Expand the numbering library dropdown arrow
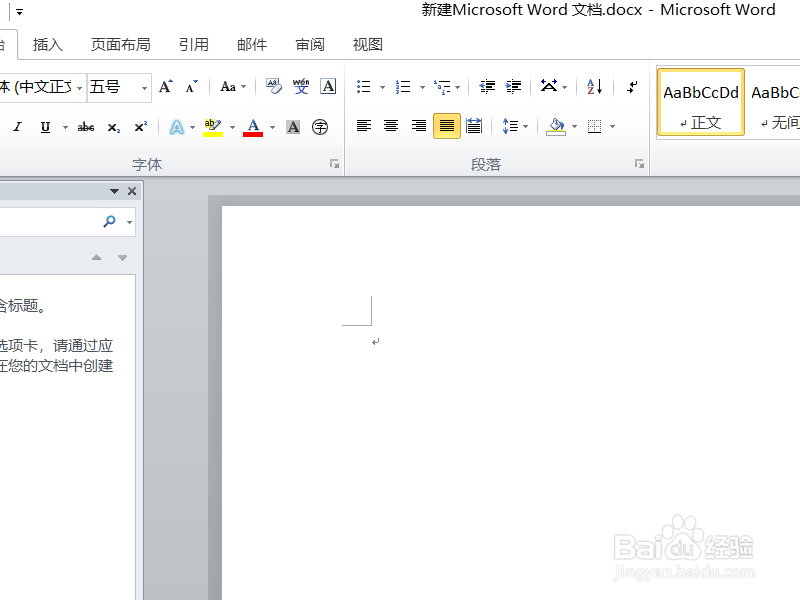 click(422, 87)
